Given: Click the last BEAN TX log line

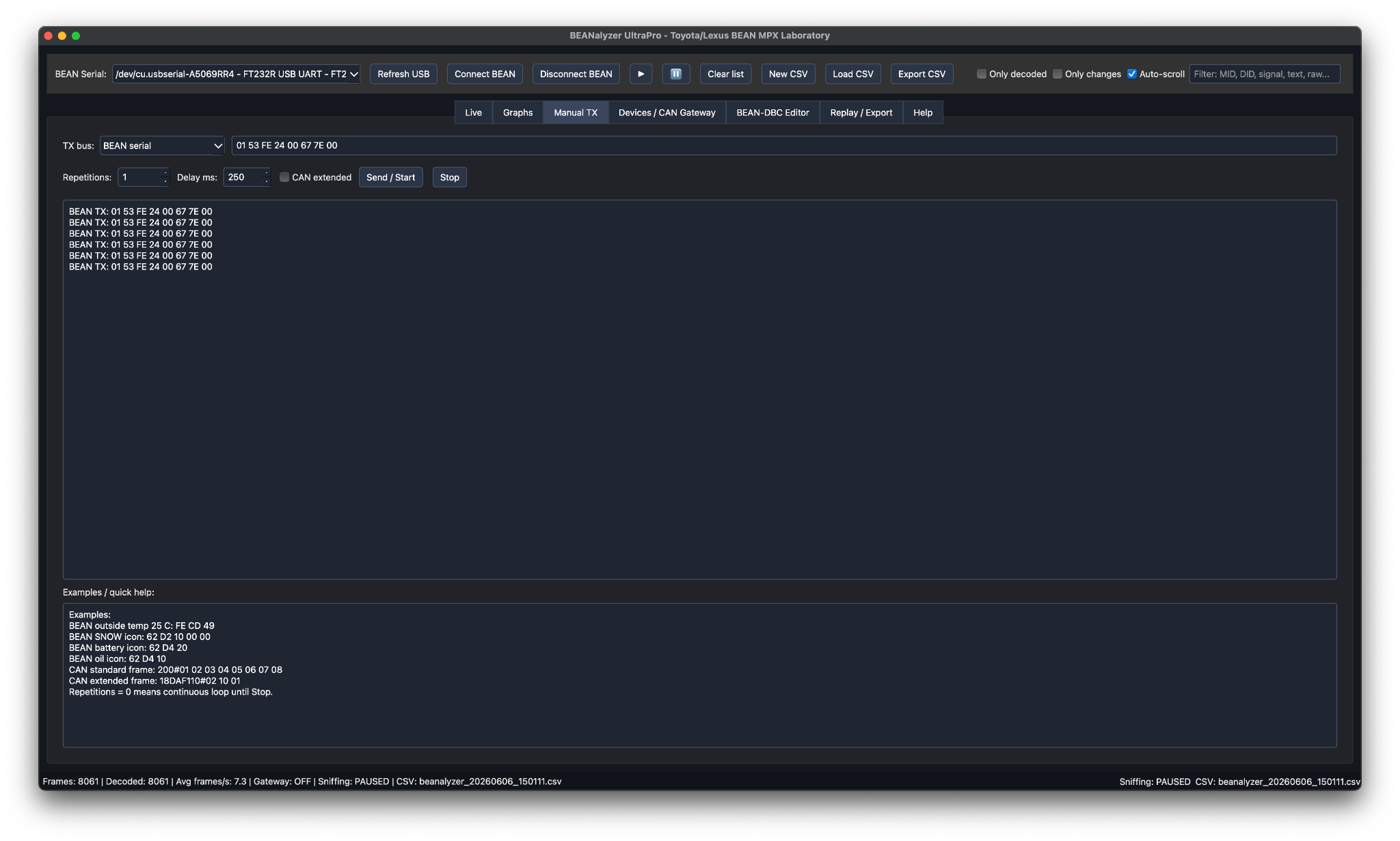Looking at the screenshot, I should tap(140, 267).
